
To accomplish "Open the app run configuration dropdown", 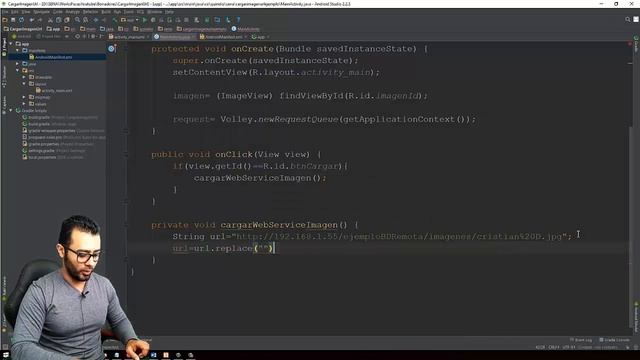I will pos(130,20).
